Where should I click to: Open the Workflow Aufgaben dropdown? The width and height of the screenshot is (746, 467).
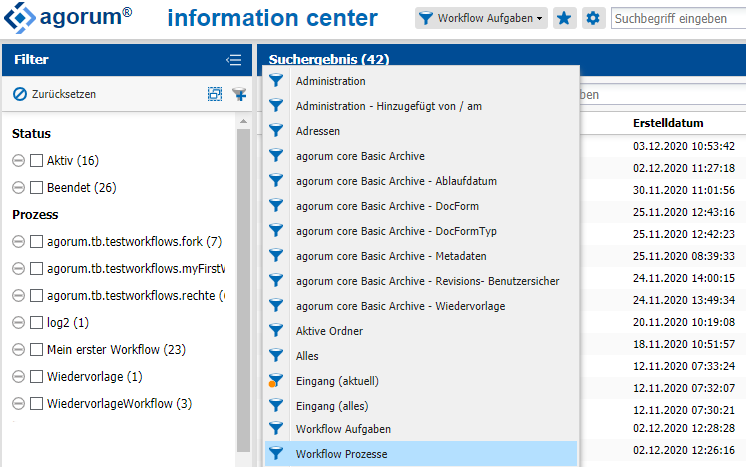tap(481, 19)
